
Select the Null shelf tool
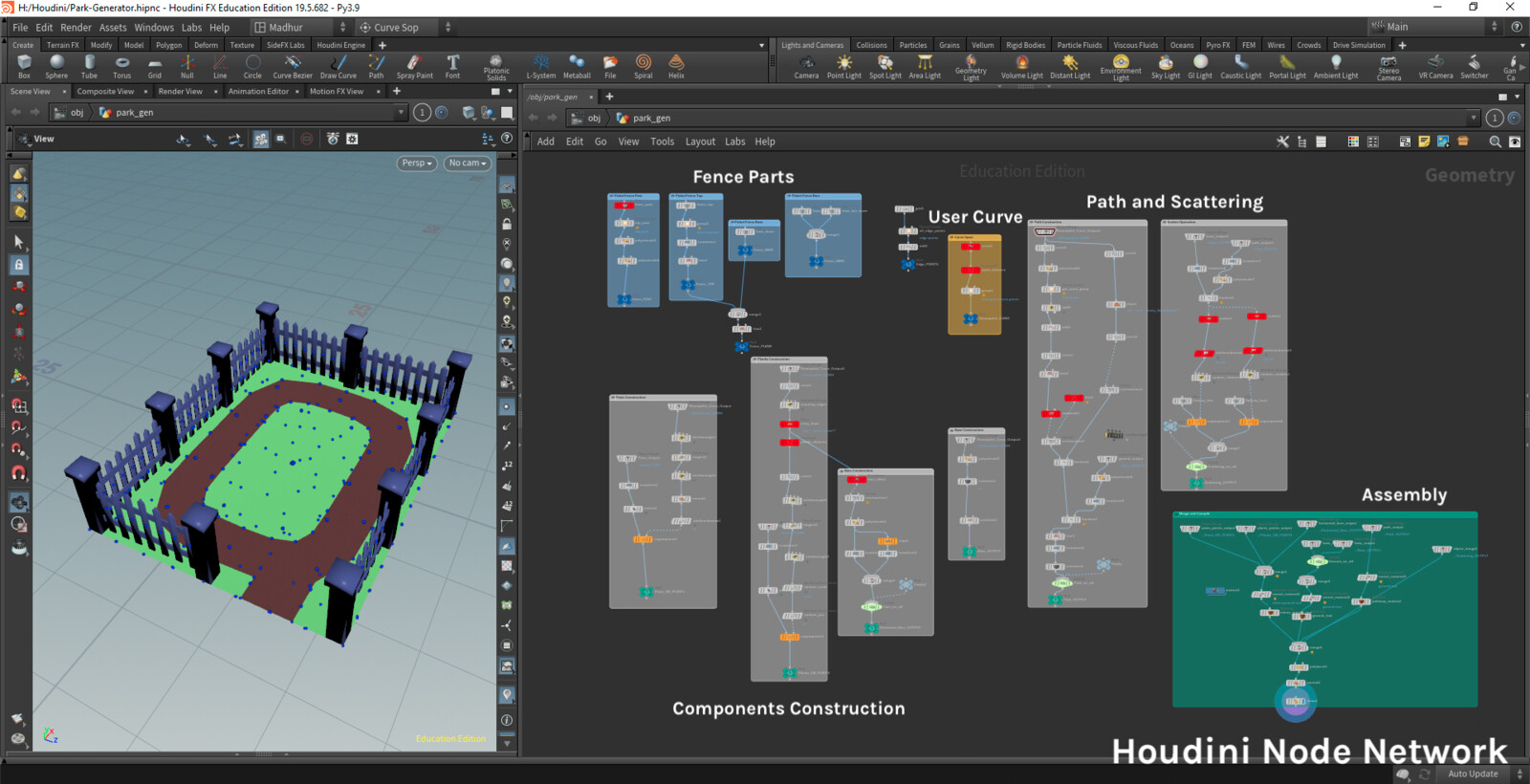point(187,66)
